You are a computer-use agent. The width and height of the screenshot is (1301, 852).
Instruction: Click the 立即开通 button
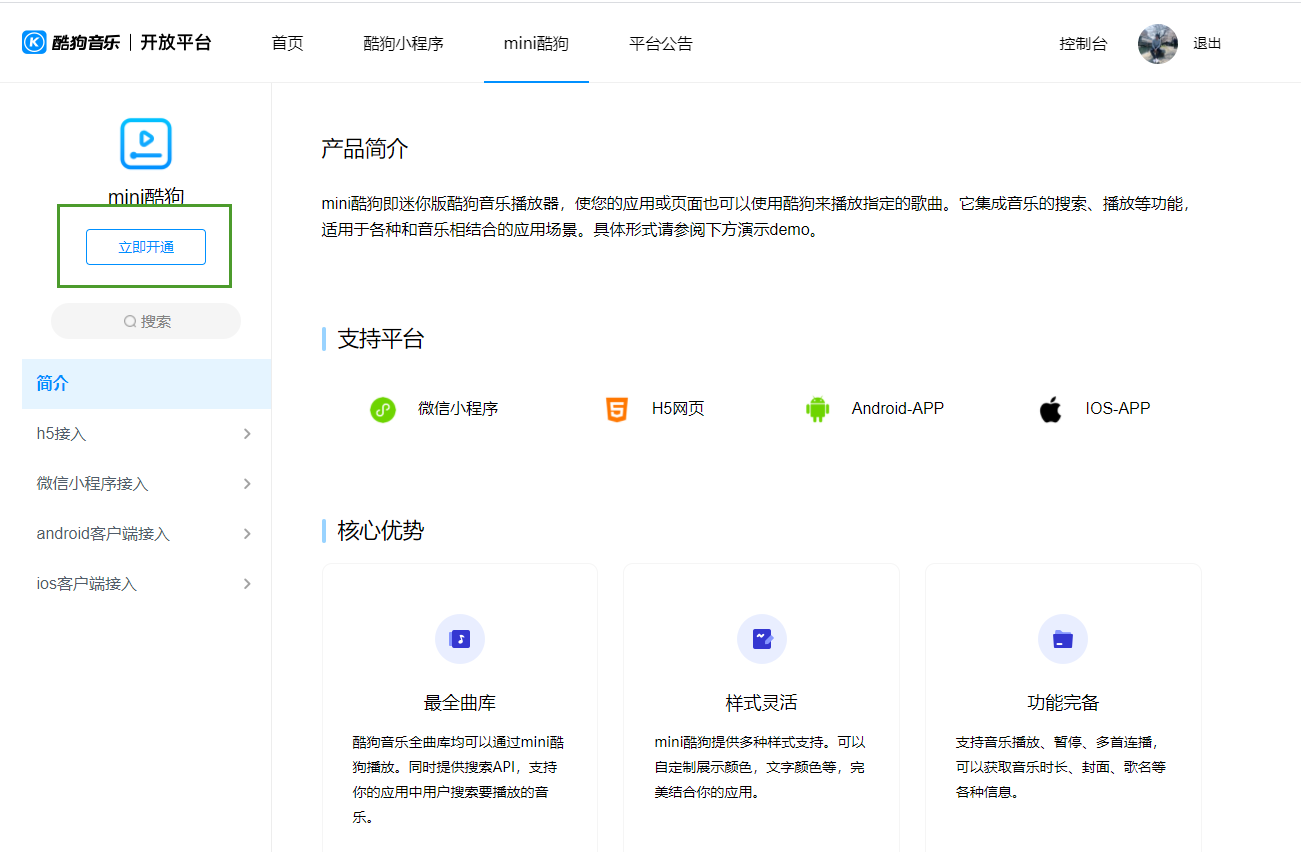tap(146, 247)
